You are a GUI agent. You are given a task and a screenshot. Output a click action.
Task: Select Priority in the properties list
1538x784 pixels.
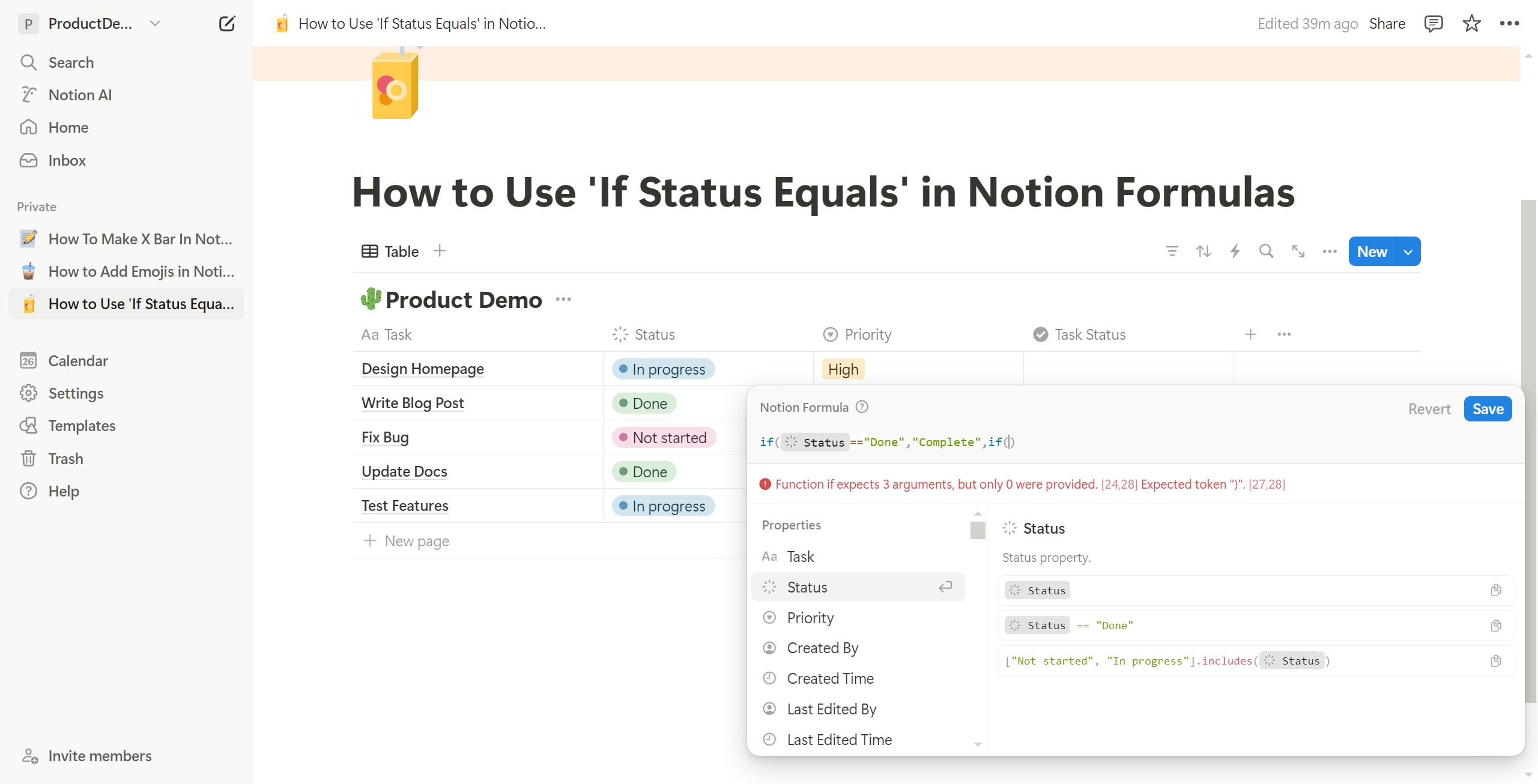click(x=810, y=618)
